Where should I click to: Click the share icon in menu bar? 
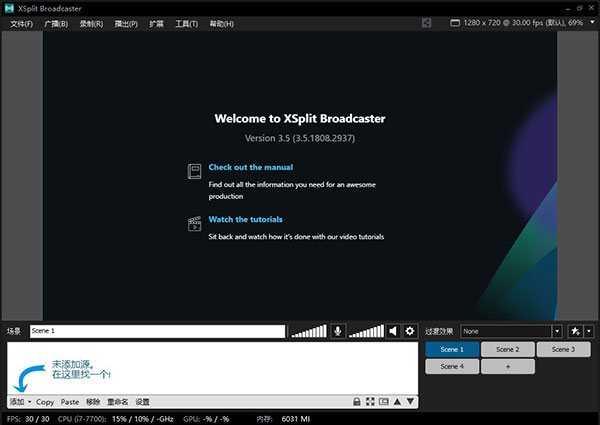428,23
